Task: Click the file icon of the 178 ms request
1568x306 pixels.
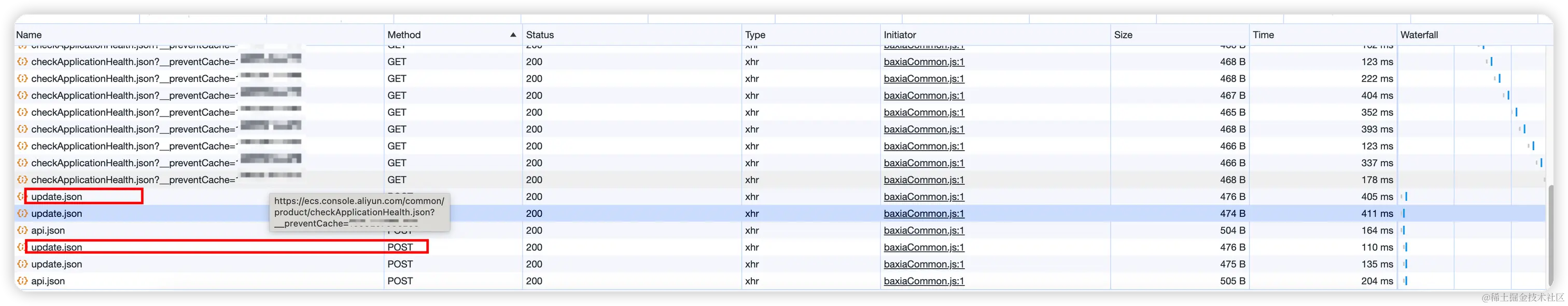Action: (22, 180)
